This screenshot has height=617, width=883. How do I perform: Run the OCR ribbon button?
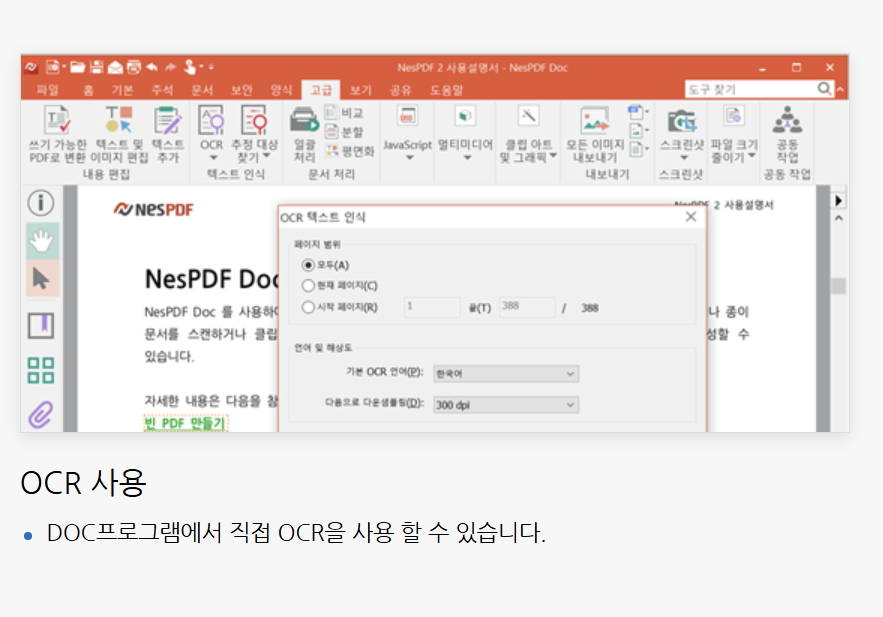(212, 133)
